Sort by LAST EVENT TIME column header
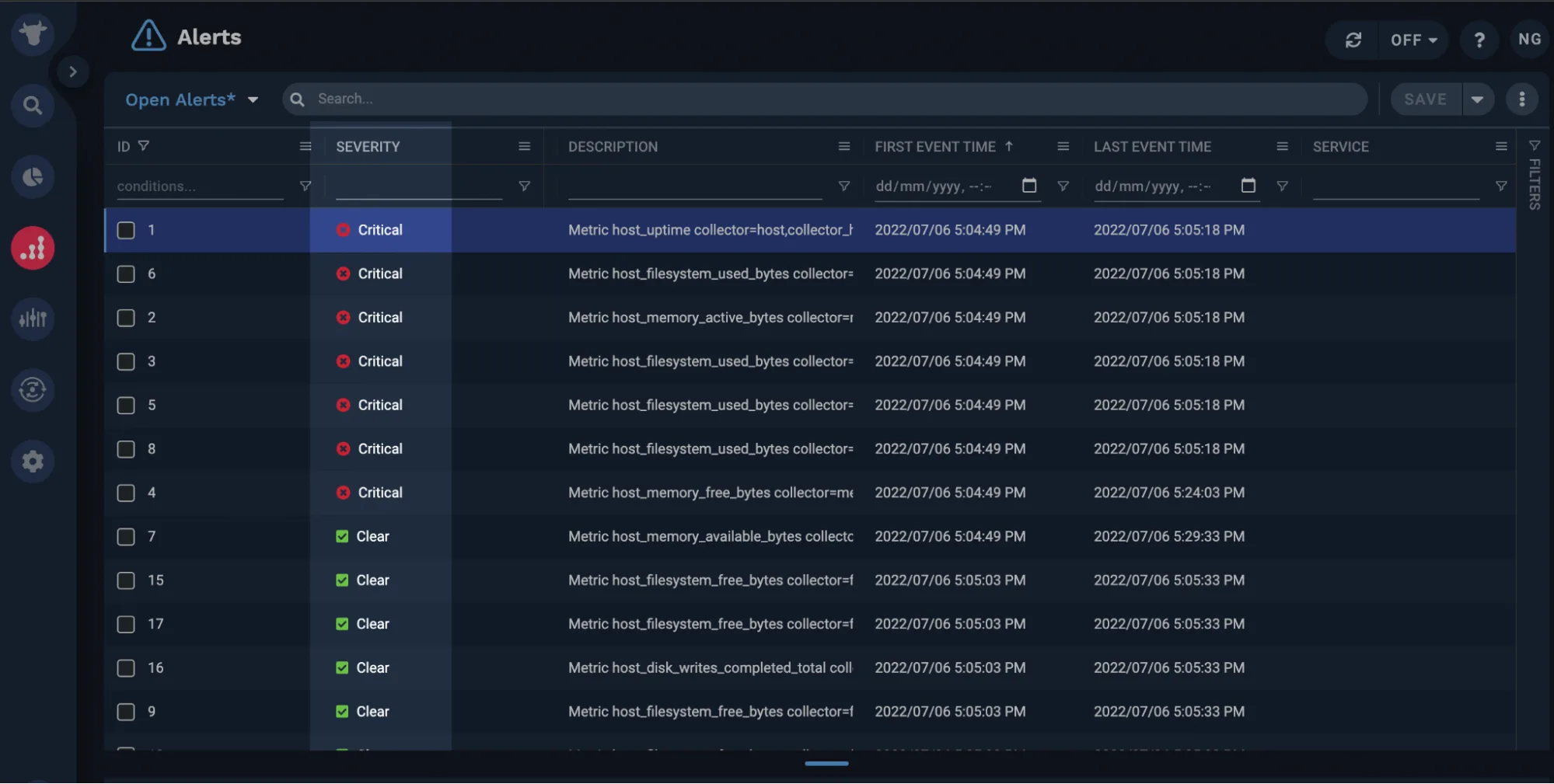This screenshot has width=1554, height=784. (1152, 146)
